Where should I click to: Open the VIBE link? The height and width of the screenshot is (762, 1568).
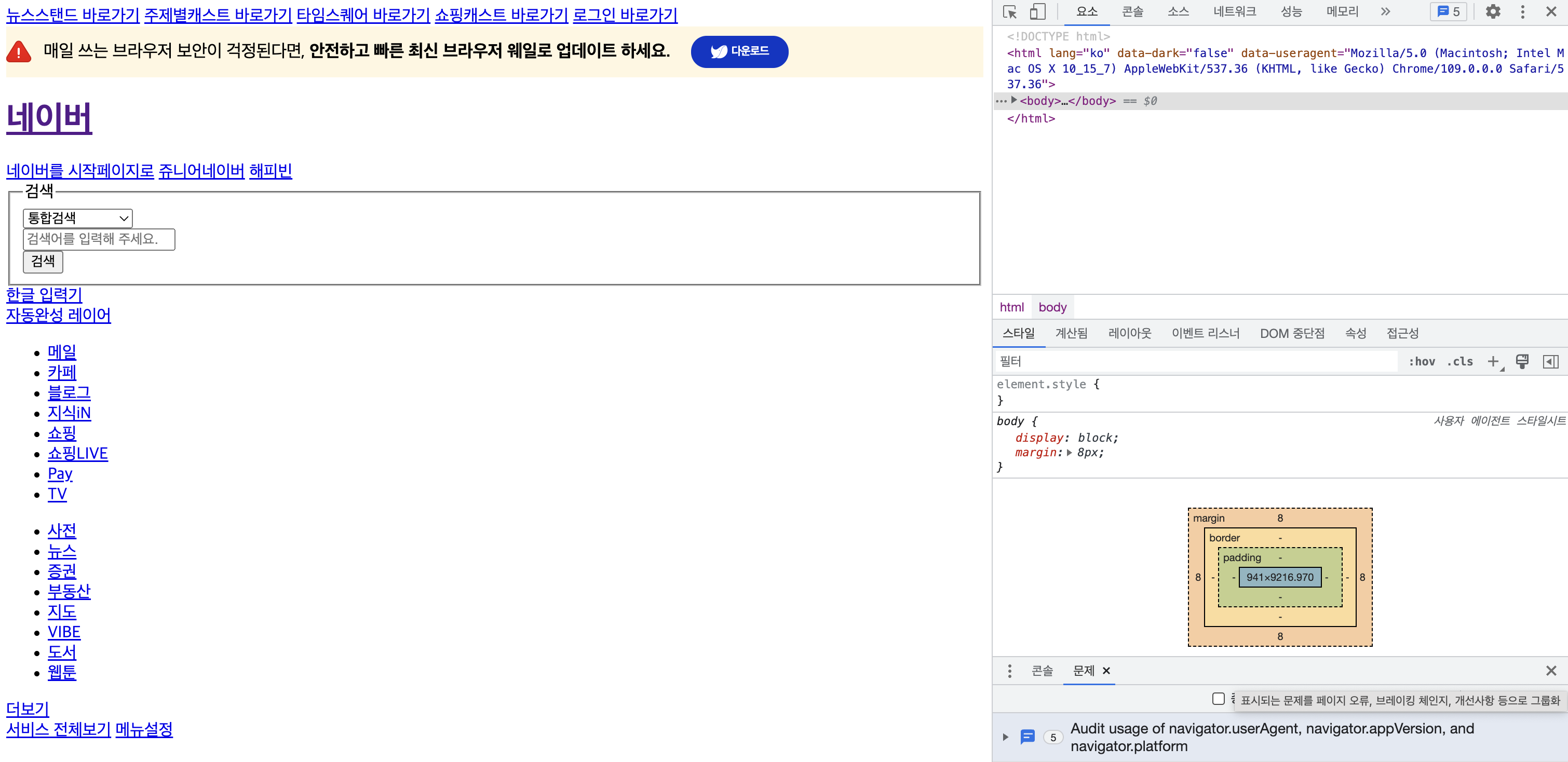64,632
